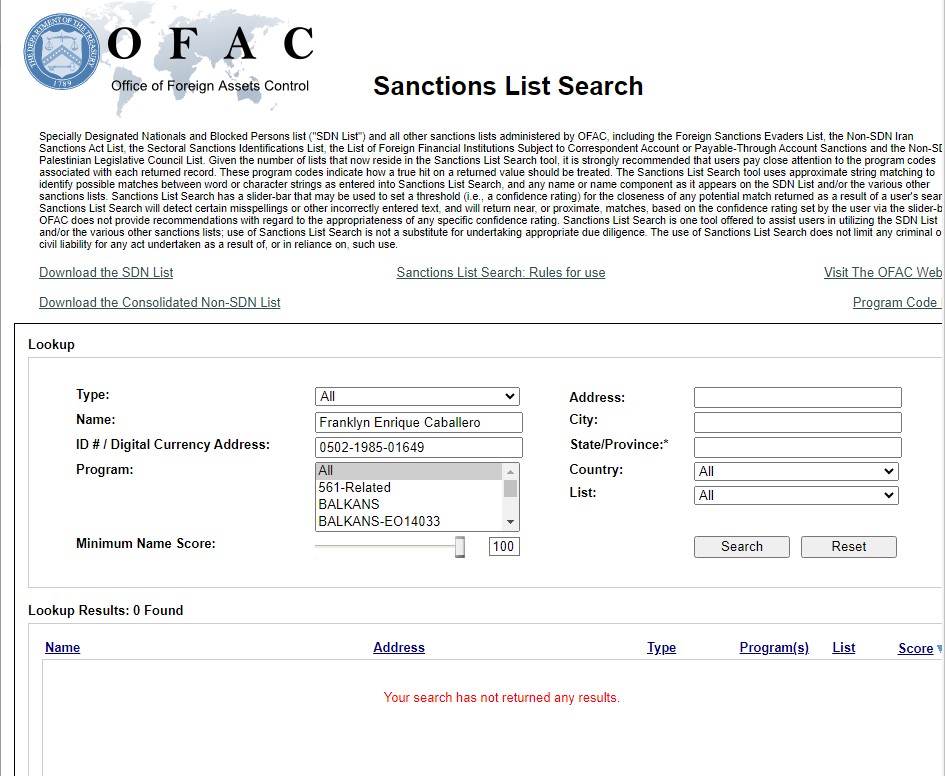Open the Type dropdown
The image size is (945, 776).
tap(417, 396)
